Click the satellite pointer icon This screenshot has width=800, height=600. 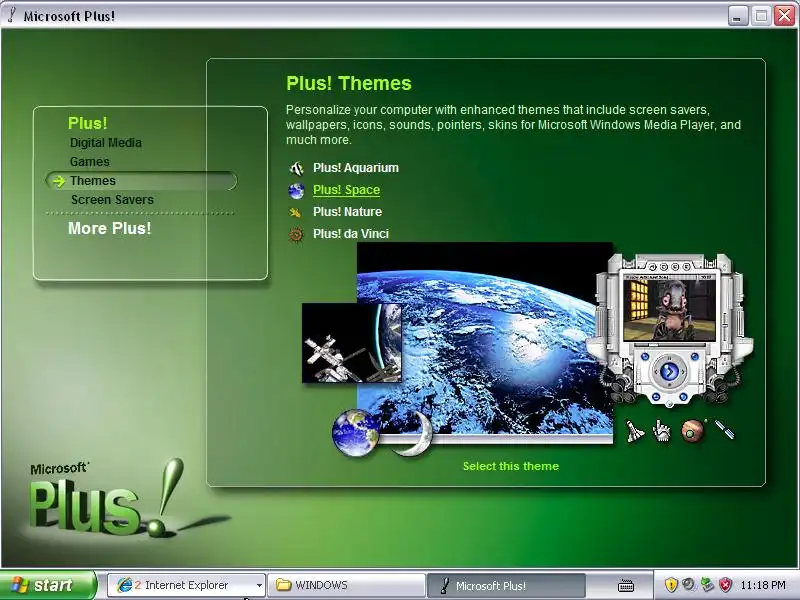[724, 430]
